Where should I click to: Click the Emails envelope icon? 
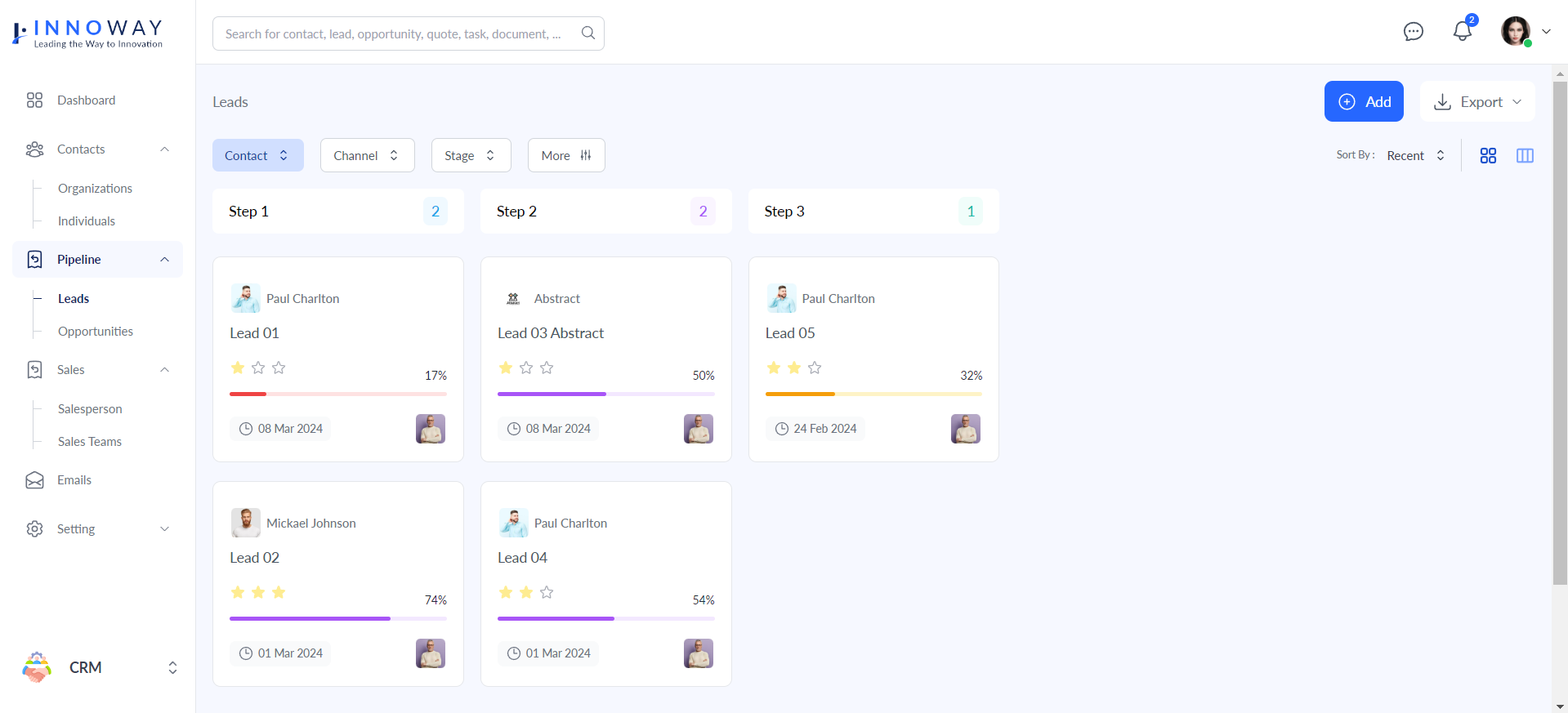pos(34,480)
